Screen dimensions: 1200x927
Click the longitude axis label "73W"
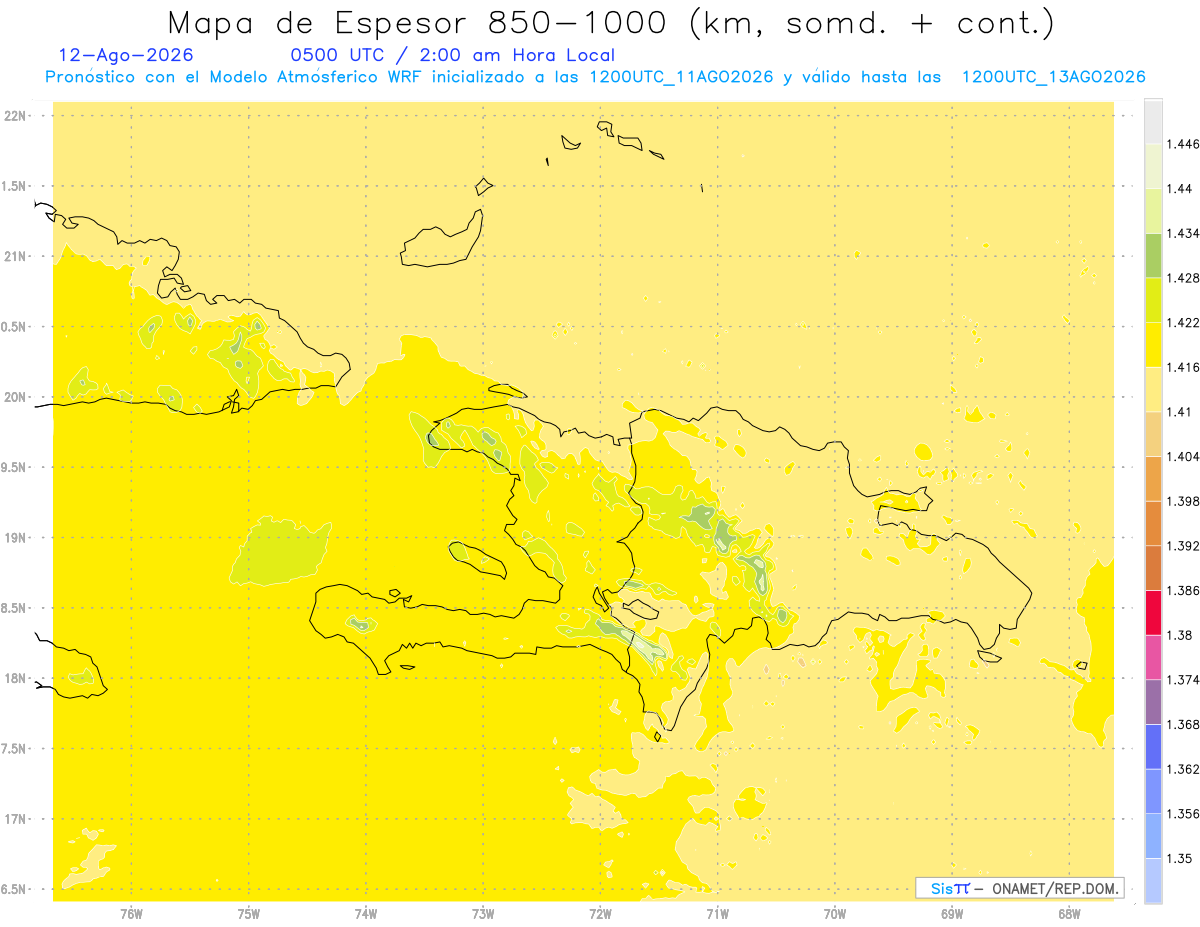click(x=483, y=914)
